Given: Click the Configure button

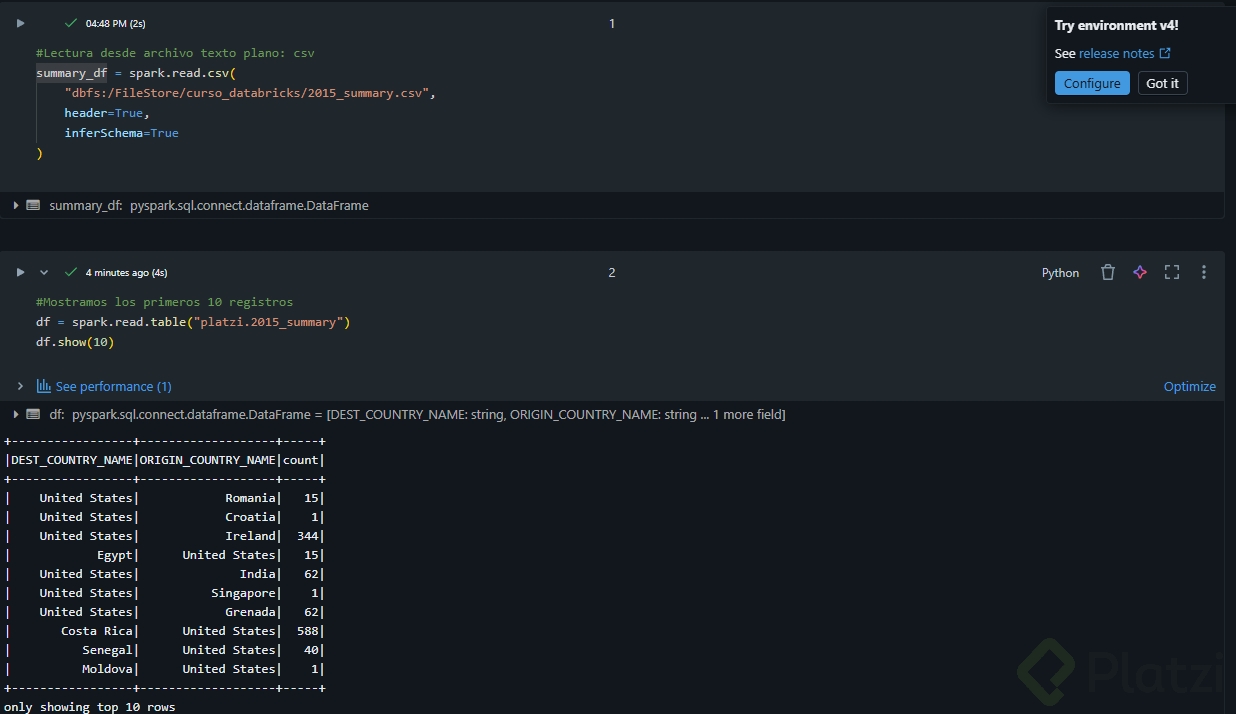Looking at the screenshot, I should (1092, 83).
